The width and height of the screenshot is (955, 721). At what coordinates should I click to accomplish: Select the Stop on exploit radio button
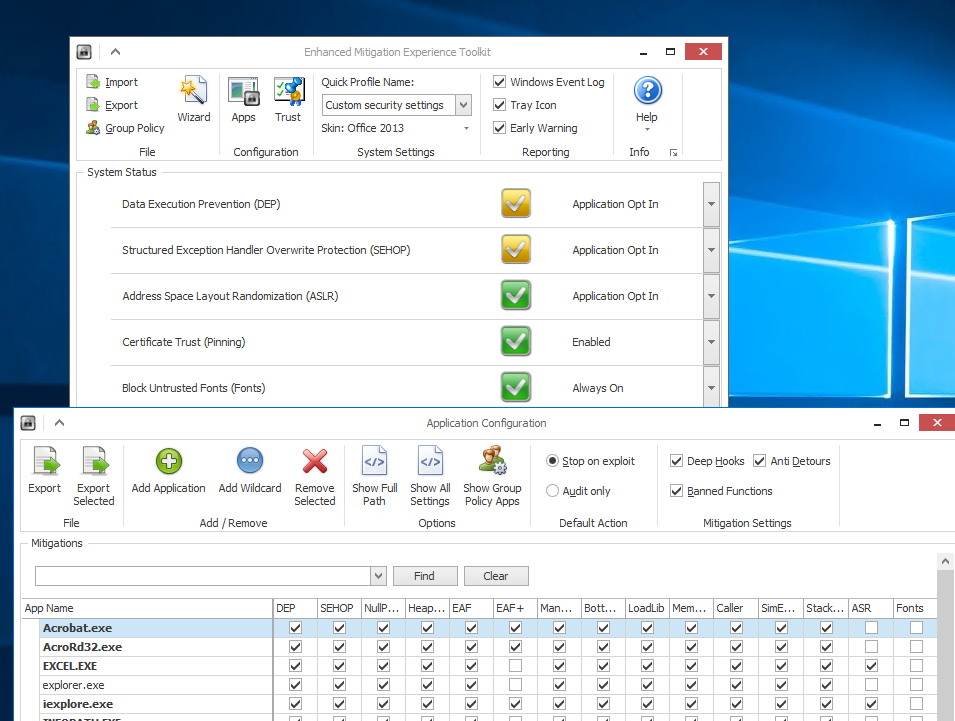click(x=552, y=461)
